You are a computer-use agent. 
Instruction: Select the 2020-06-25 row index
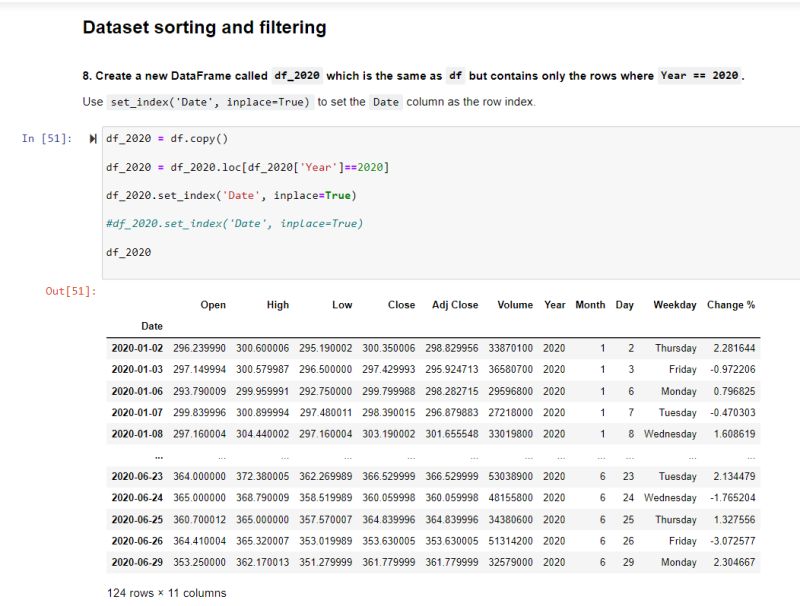click(x=137, y=519)
